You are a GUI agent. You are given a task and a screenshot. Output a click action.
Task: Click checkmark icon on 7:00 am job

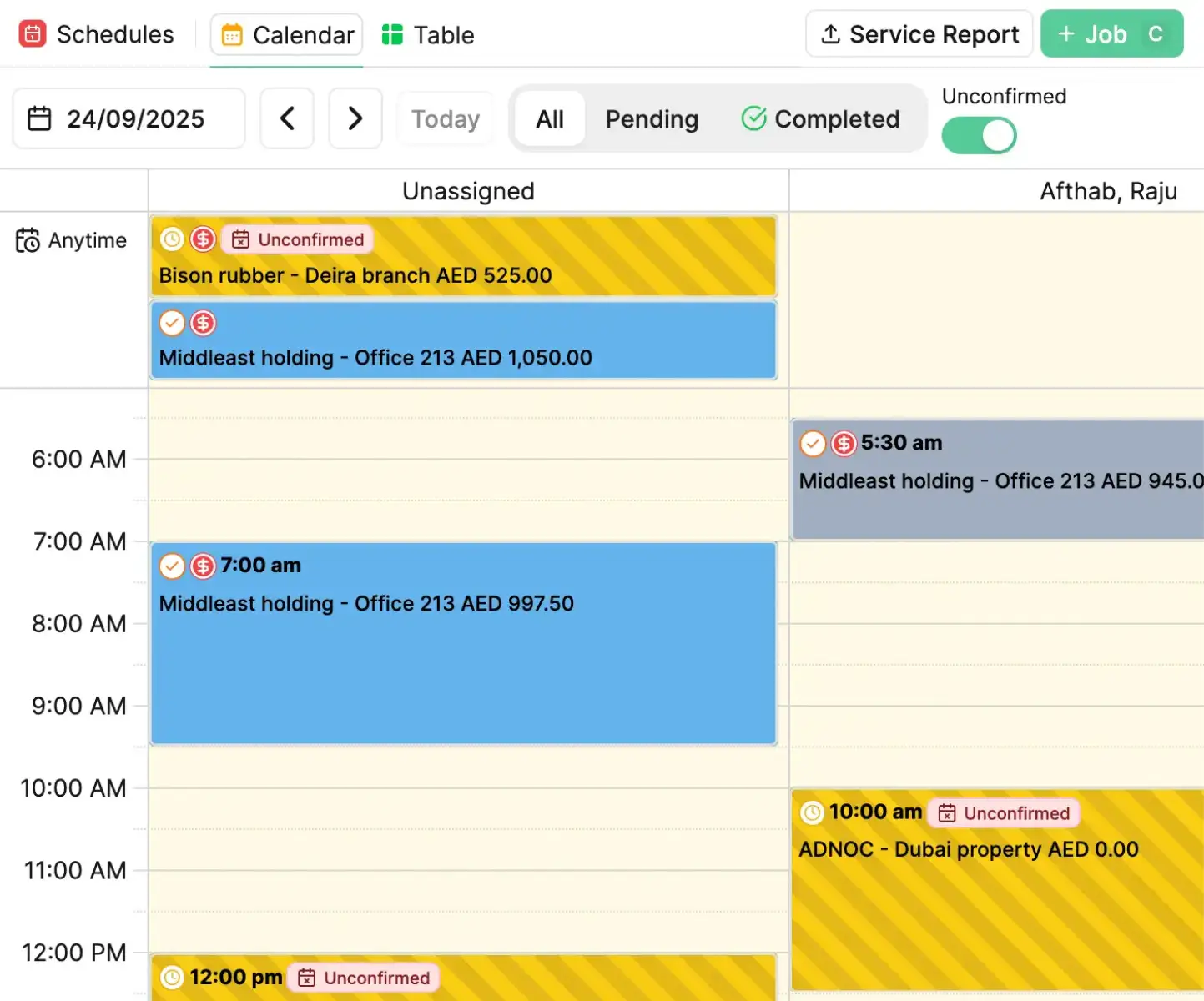(x=172, y=566)
